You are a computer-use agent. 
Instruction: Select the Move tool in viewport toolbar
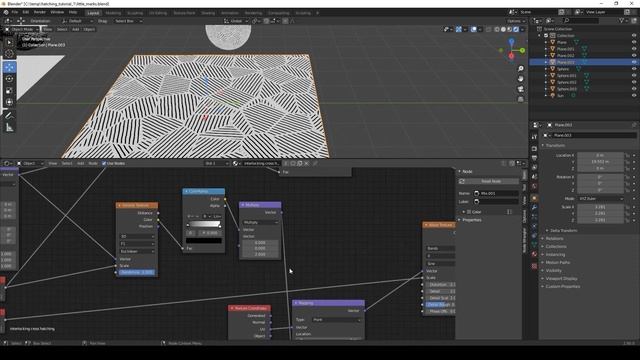tap(9, 67)
